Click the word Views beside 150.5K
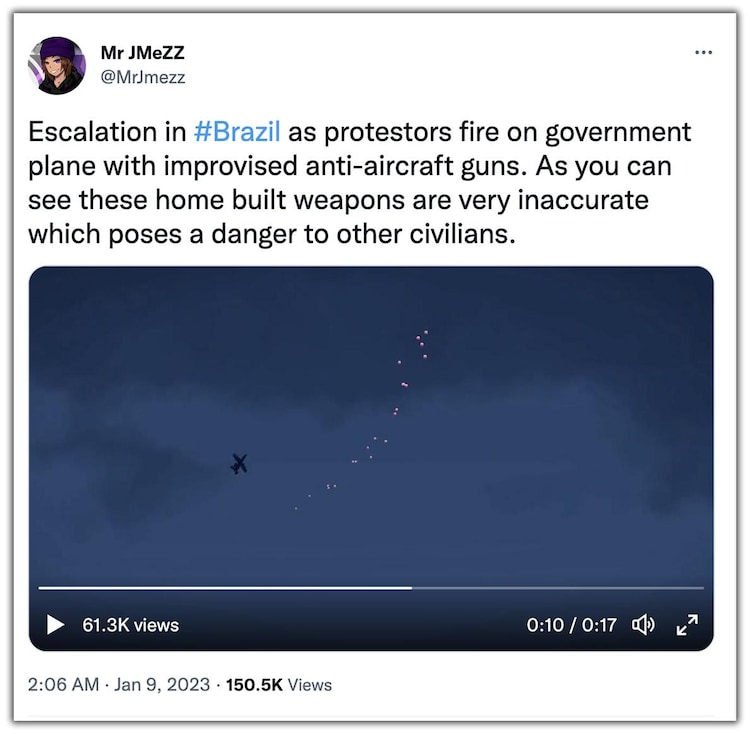This screenshot has height=734, width=750. coord(310,685)
